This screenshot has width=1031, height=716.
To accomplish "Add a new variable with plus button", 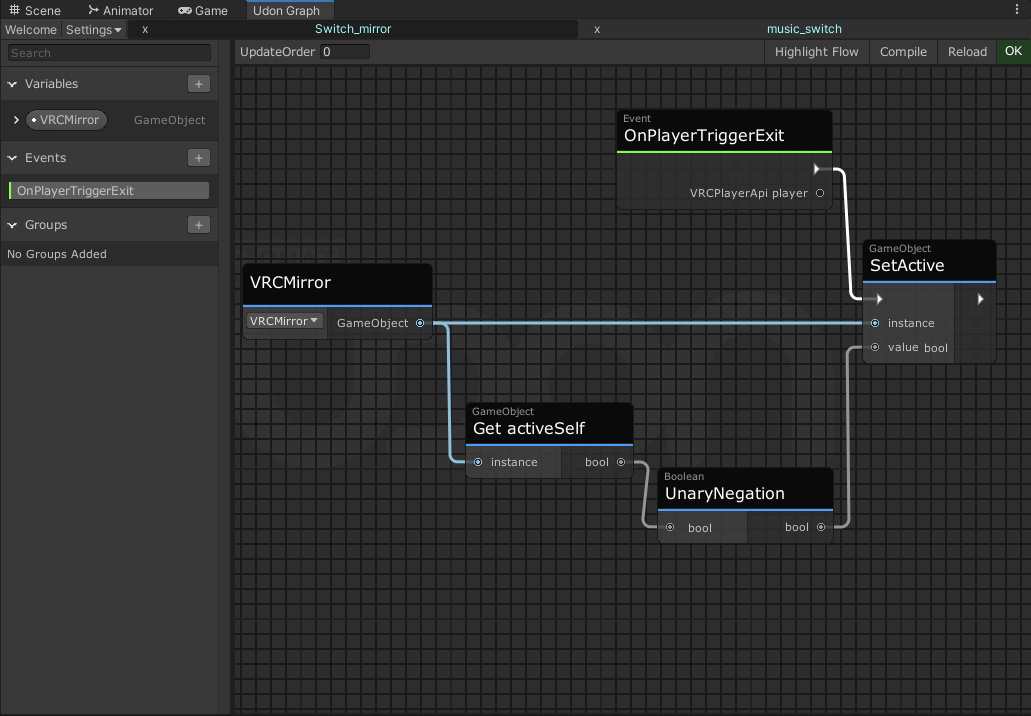I will coord(198,84).
